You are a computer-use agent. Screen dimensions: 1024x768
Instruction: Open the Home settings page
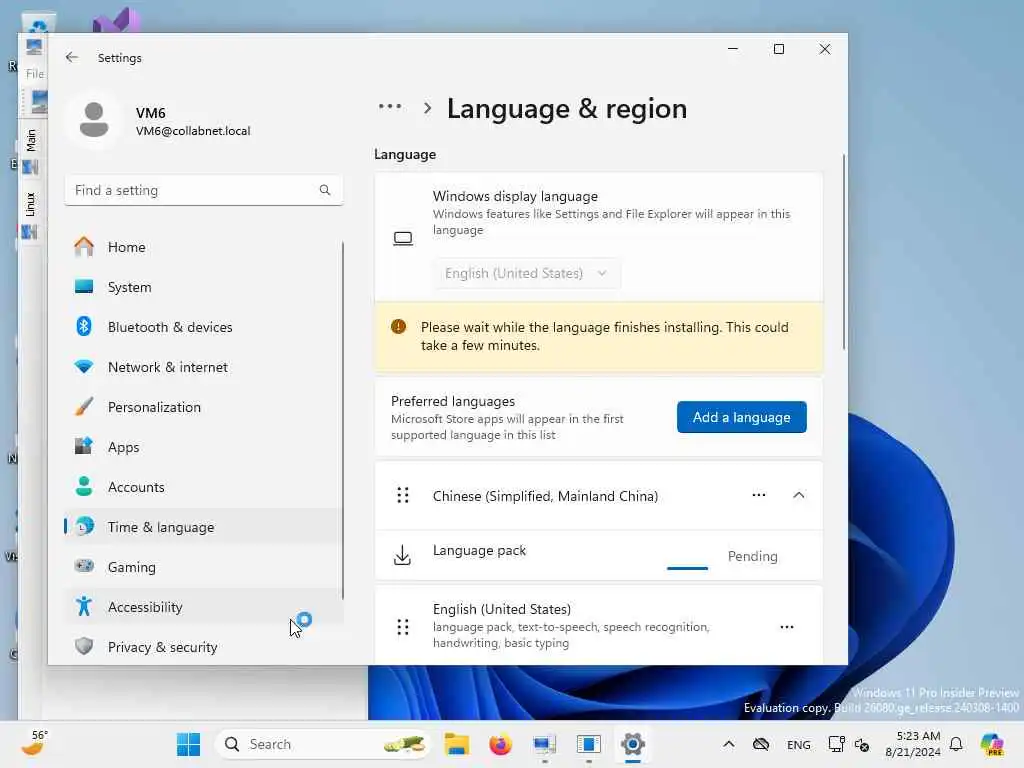click(204, 247)
